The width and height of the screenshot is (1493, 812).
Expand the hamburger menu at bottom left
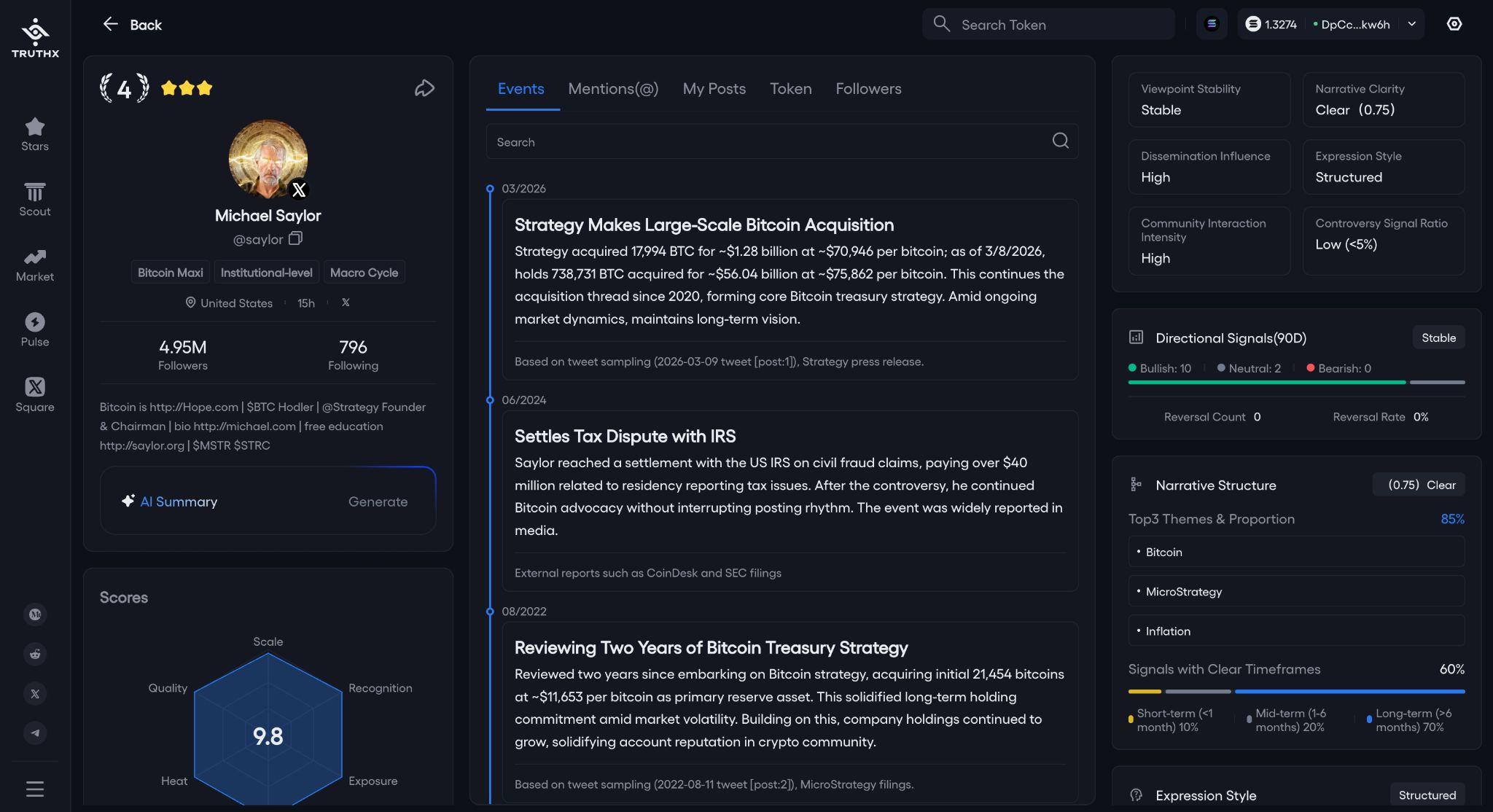(35, 789)
